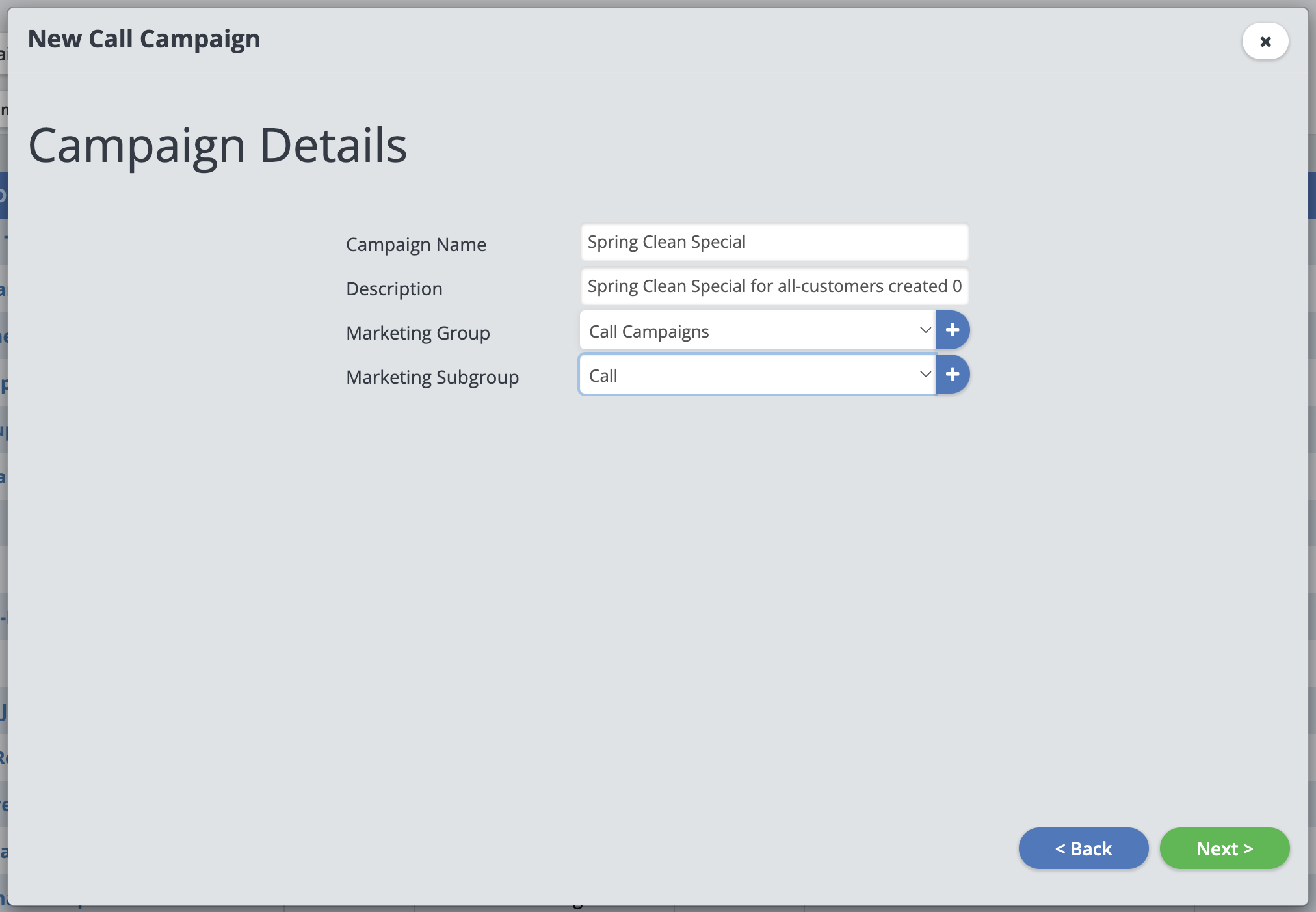Click the 'Campaign Name' field label
This screenshot has width=1316, height=912.
pos(416,245)
